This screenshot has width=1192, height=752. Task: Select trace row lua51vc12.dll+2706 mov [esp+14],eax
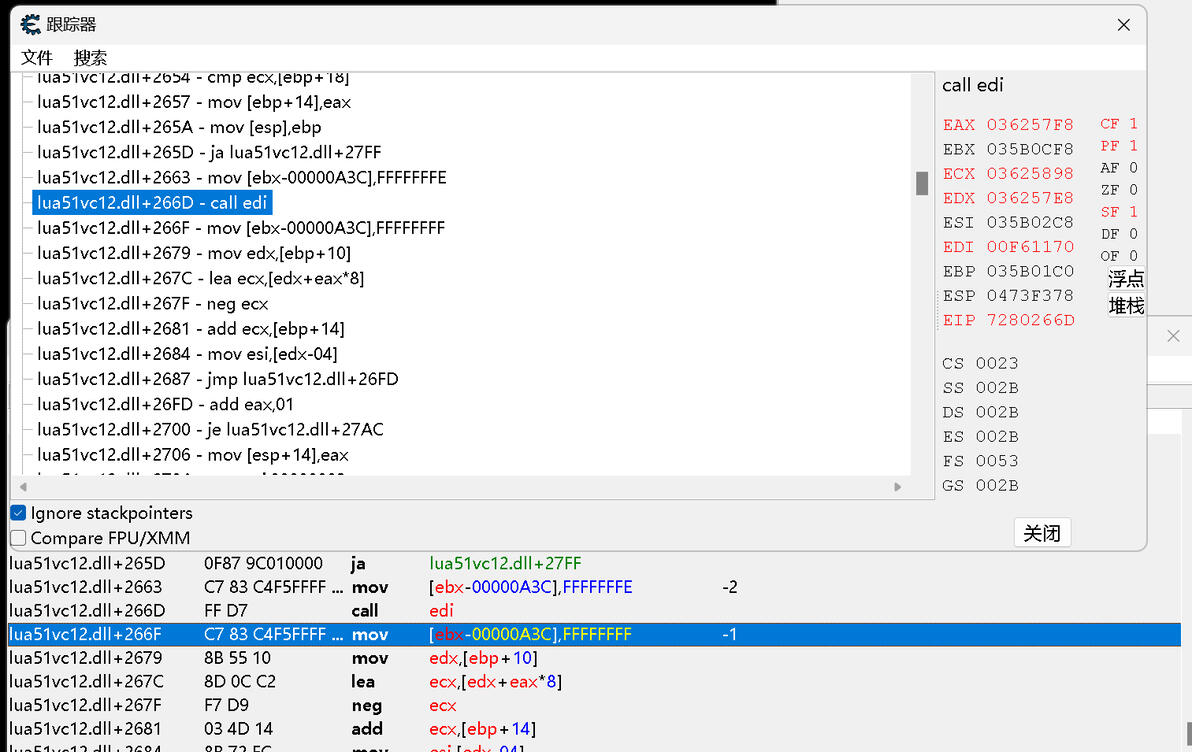(193, 455)
